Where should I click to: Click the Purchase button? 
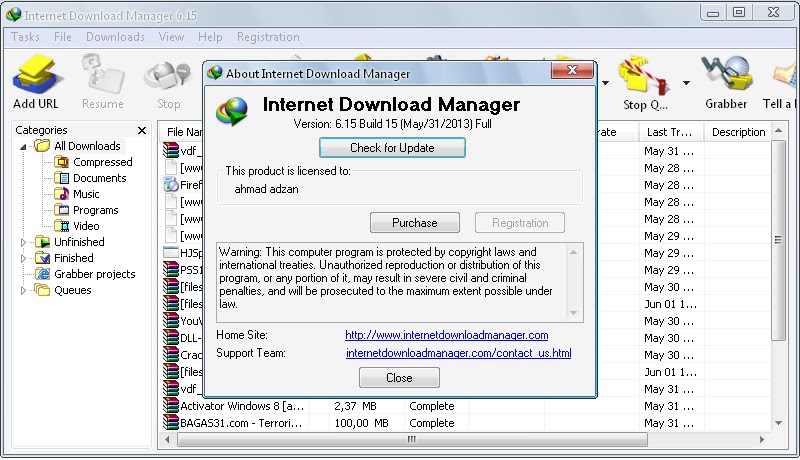pos(415,223)
